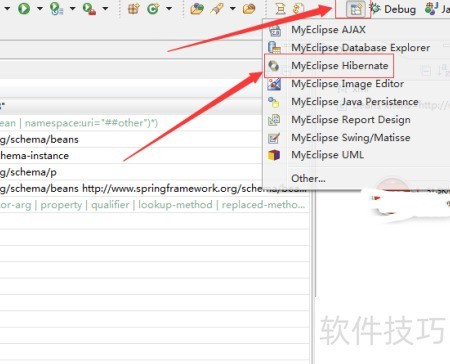
Task: Open the Run dropdown arrow
Action: click(x=40, y=8)
